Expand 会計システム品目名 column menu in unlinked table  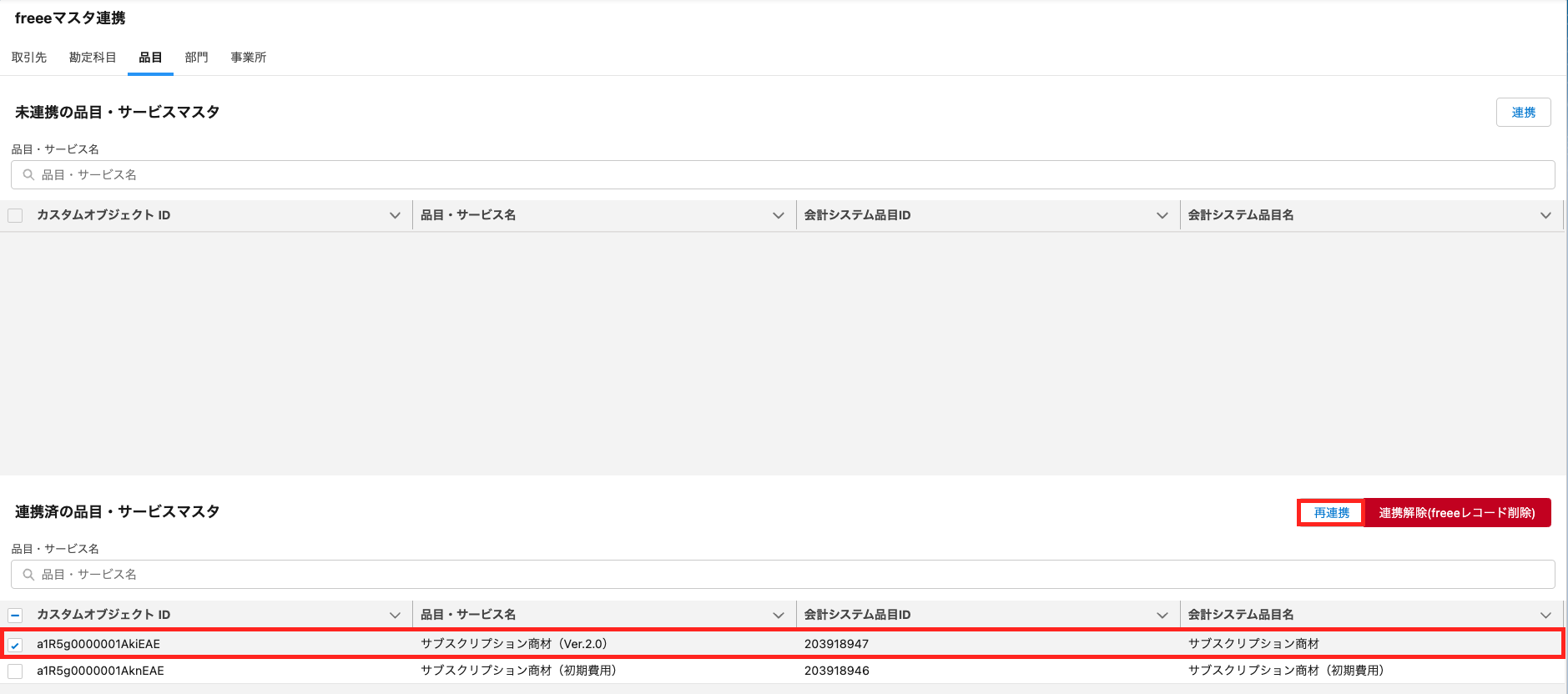1545,216
